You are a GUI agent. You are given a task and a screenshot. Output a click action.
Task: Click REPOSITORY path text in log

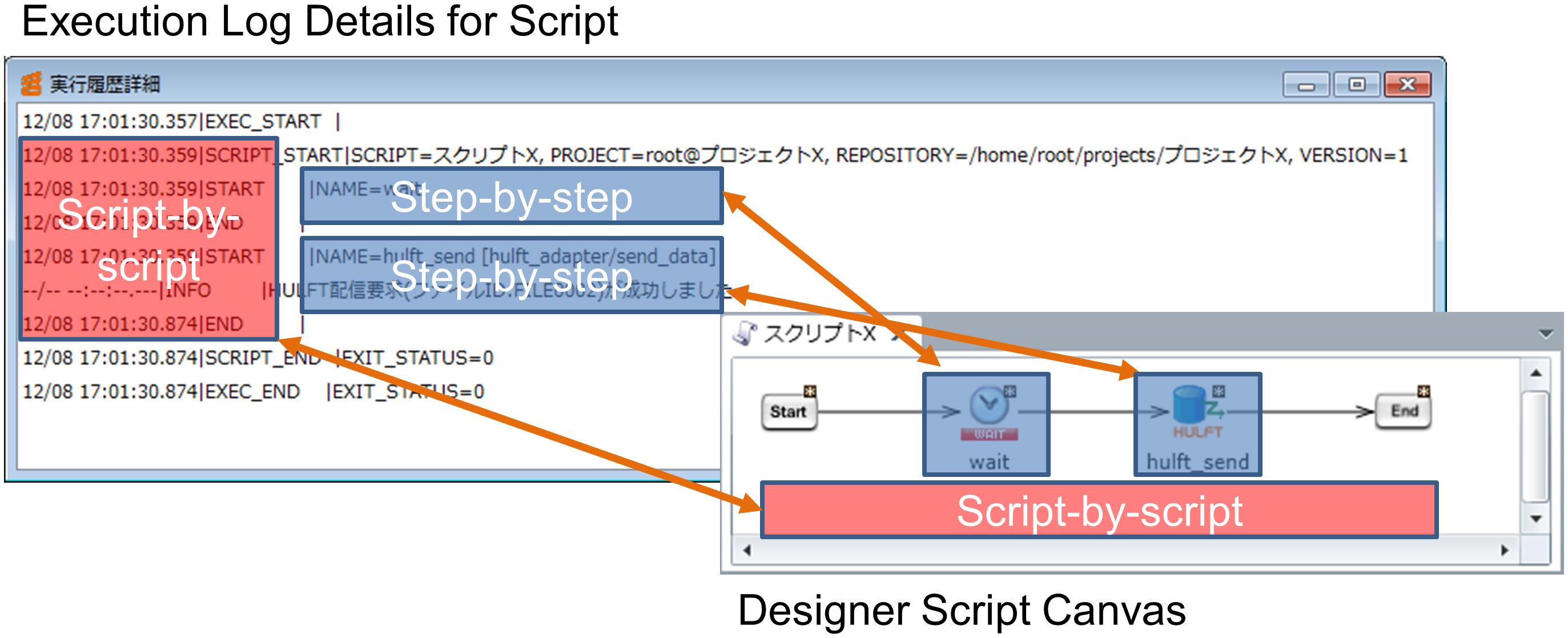pos(1062,156)
